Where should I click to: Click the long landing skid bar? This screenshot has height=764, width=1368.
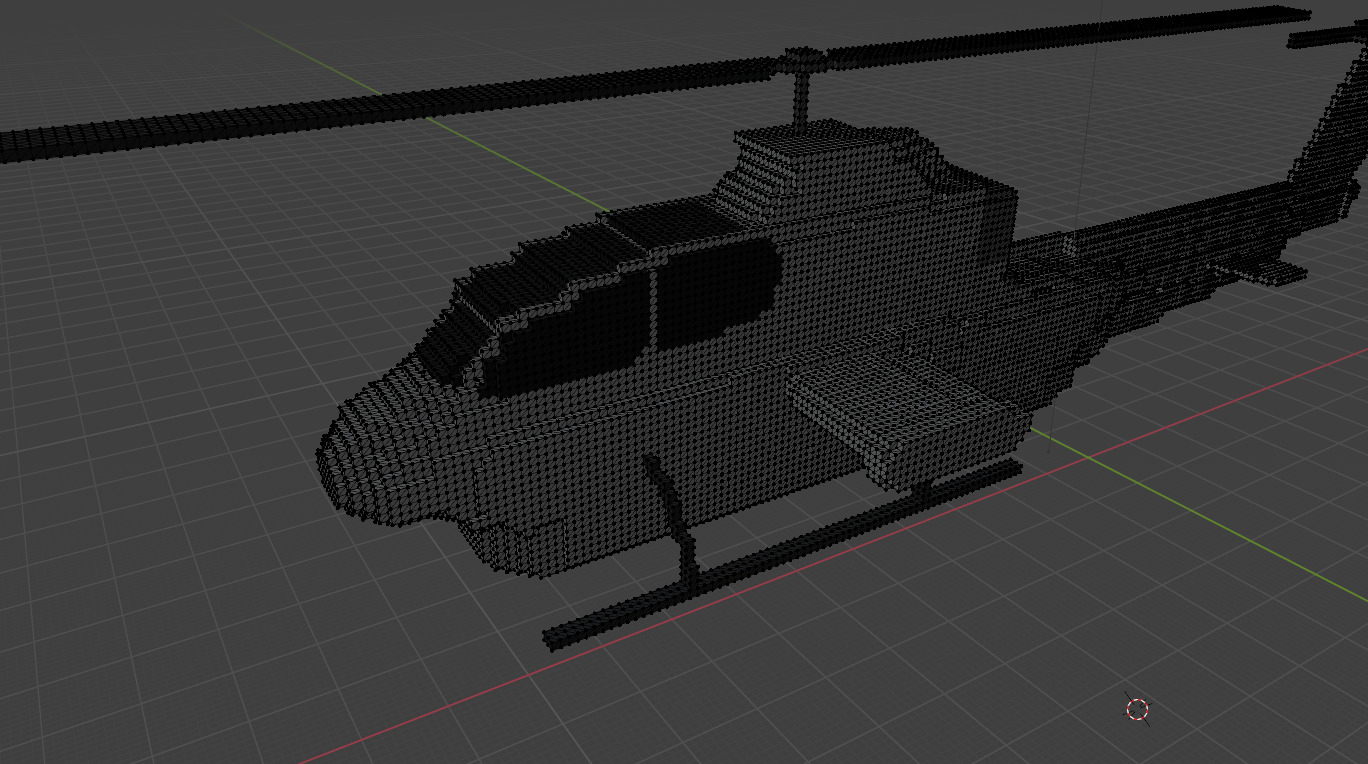781,555
